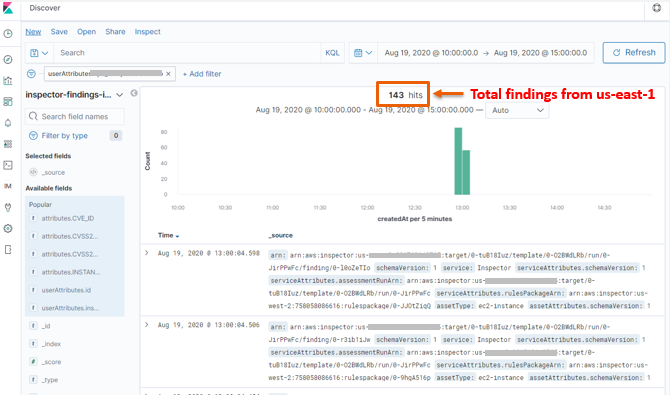Screen dimensions: 670x395
Task: Click the Inspect menu item
Action: point(147,32)
